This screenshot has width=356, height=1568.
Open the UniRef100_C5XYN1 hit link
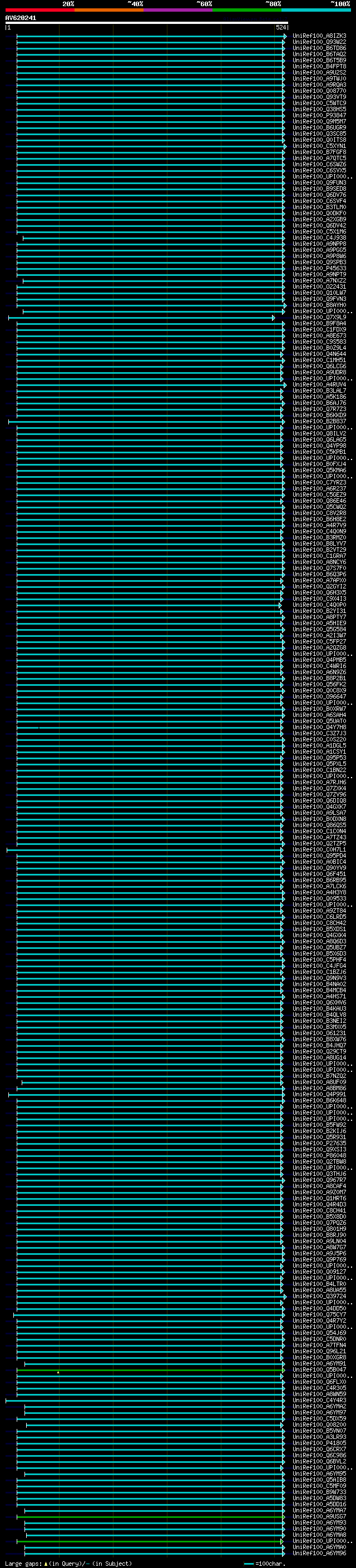[319, 146]
